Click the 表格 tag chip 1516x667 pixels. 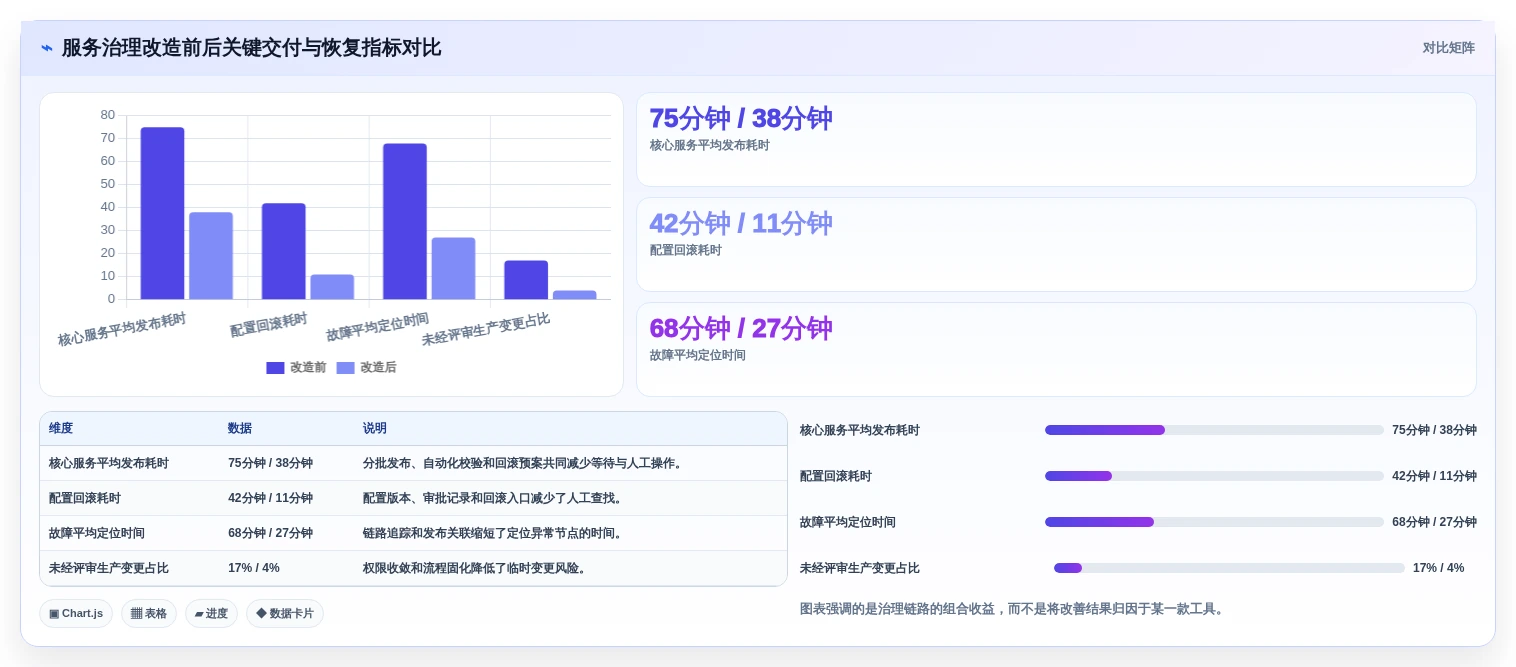pyautogui.click(x=149, y=614)
